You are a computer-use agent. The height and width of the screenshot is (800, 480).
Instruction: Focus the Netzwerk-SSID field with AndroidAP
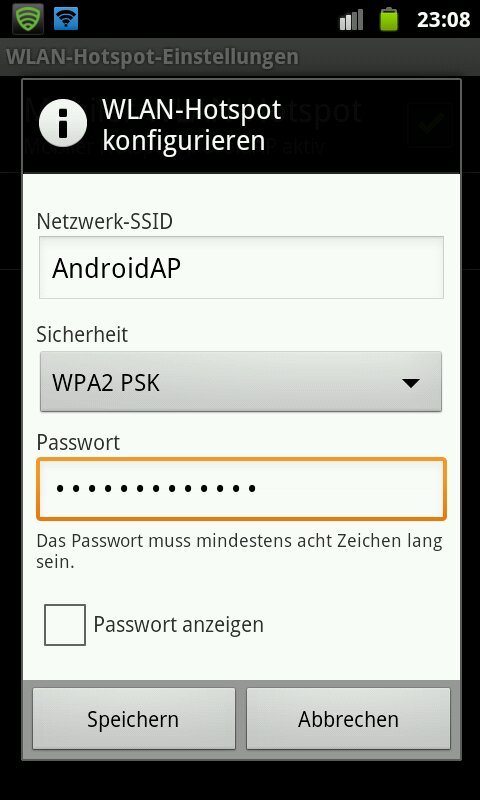tap(241, 267)
